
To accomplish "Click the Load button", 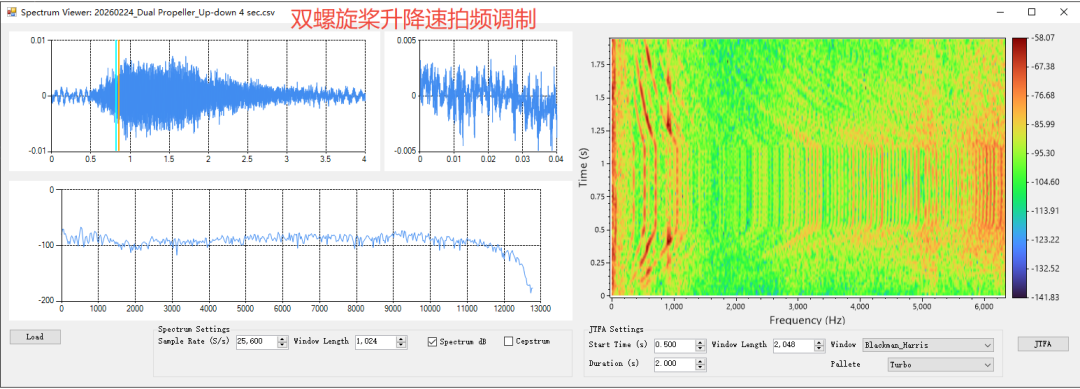I will [x=35, y=337].
